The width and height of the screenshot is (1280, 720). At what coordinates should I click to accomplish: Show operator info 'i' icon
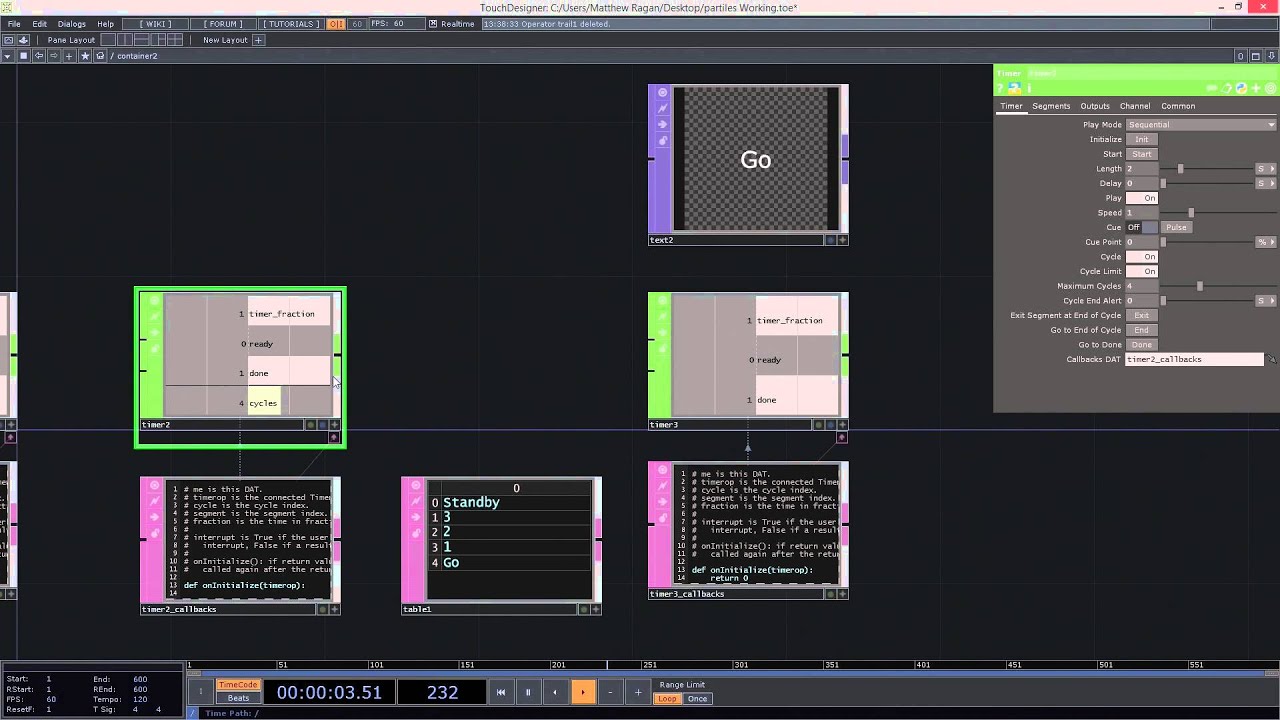[x=1029, y=88]
